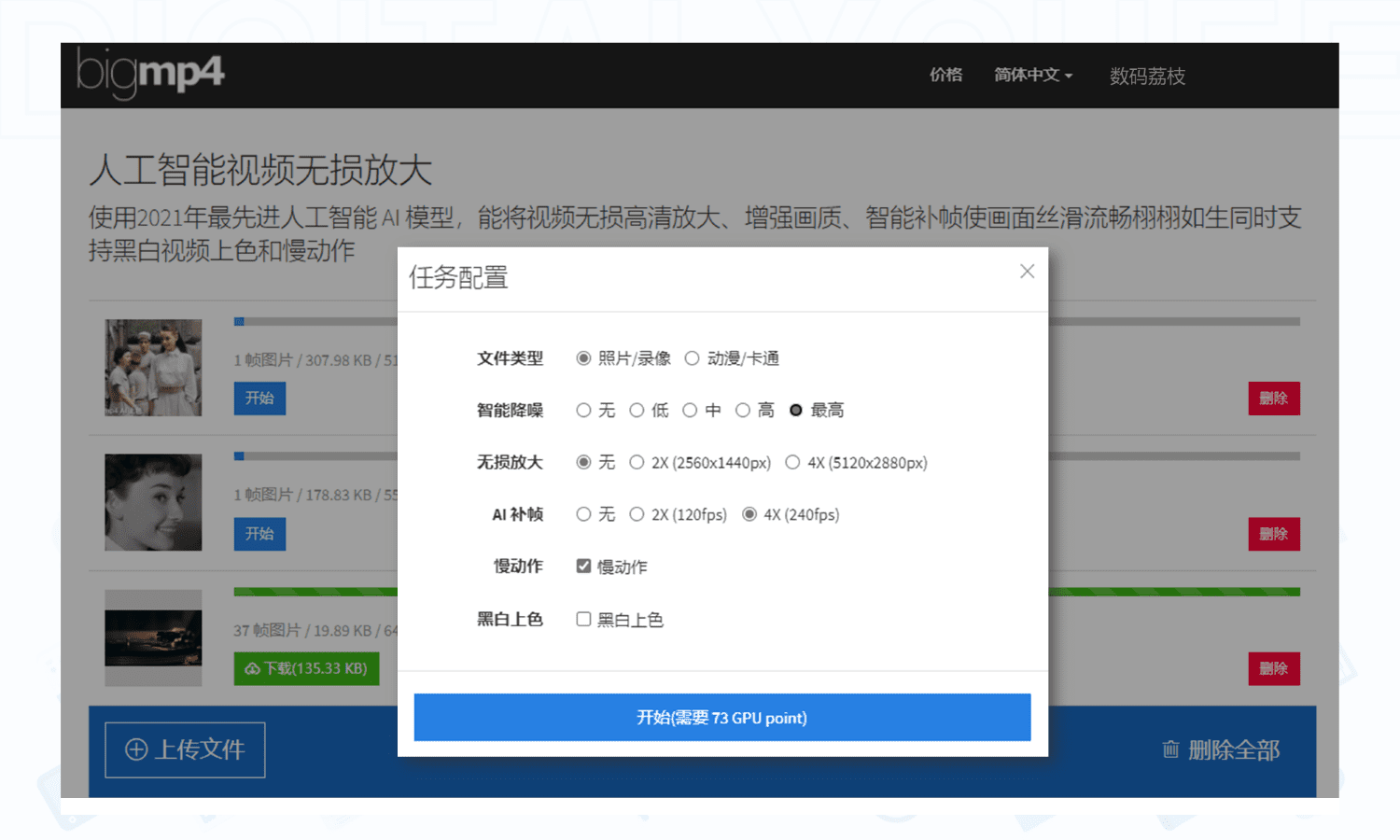Open the 价格 pricing page
The height and width of the screenshot is (840, 1400).
click(945, 75)
